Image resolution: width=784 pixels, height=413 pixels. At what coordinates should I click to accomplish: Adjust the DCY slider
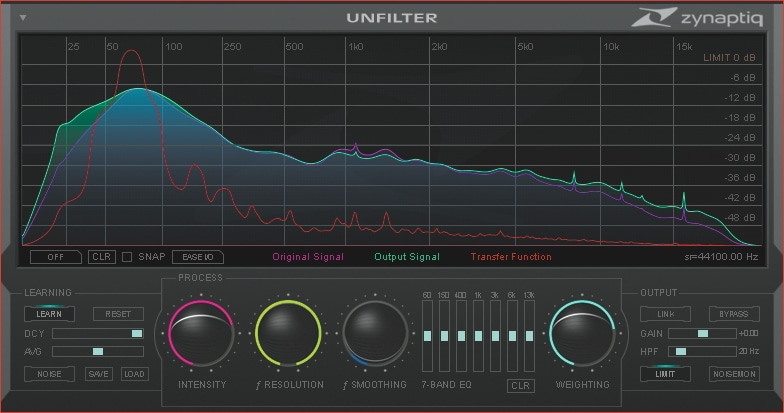click(x=98, y=334)
